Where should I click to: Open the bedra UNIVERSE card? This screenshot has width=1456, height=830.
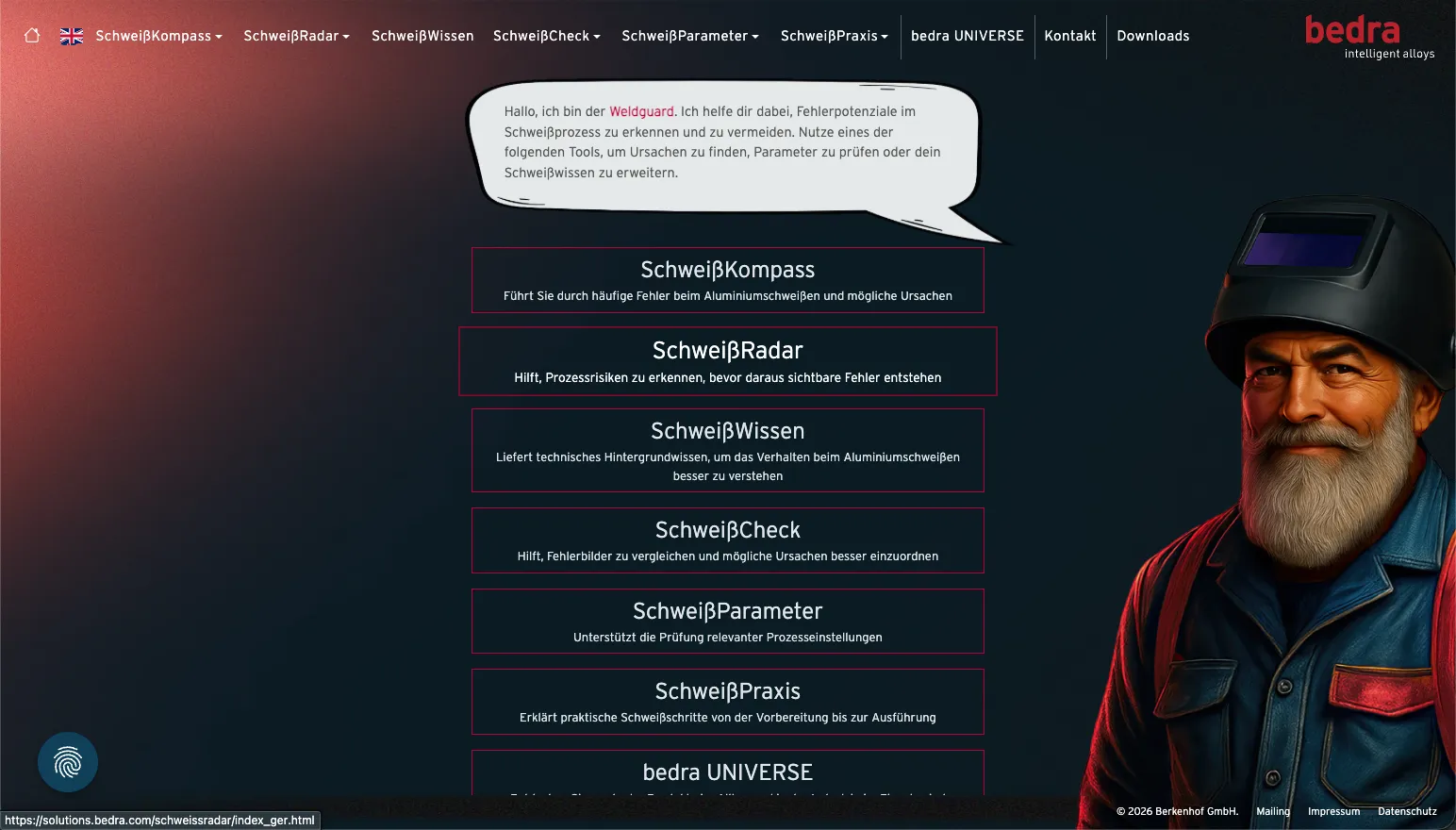pos(728,772)
